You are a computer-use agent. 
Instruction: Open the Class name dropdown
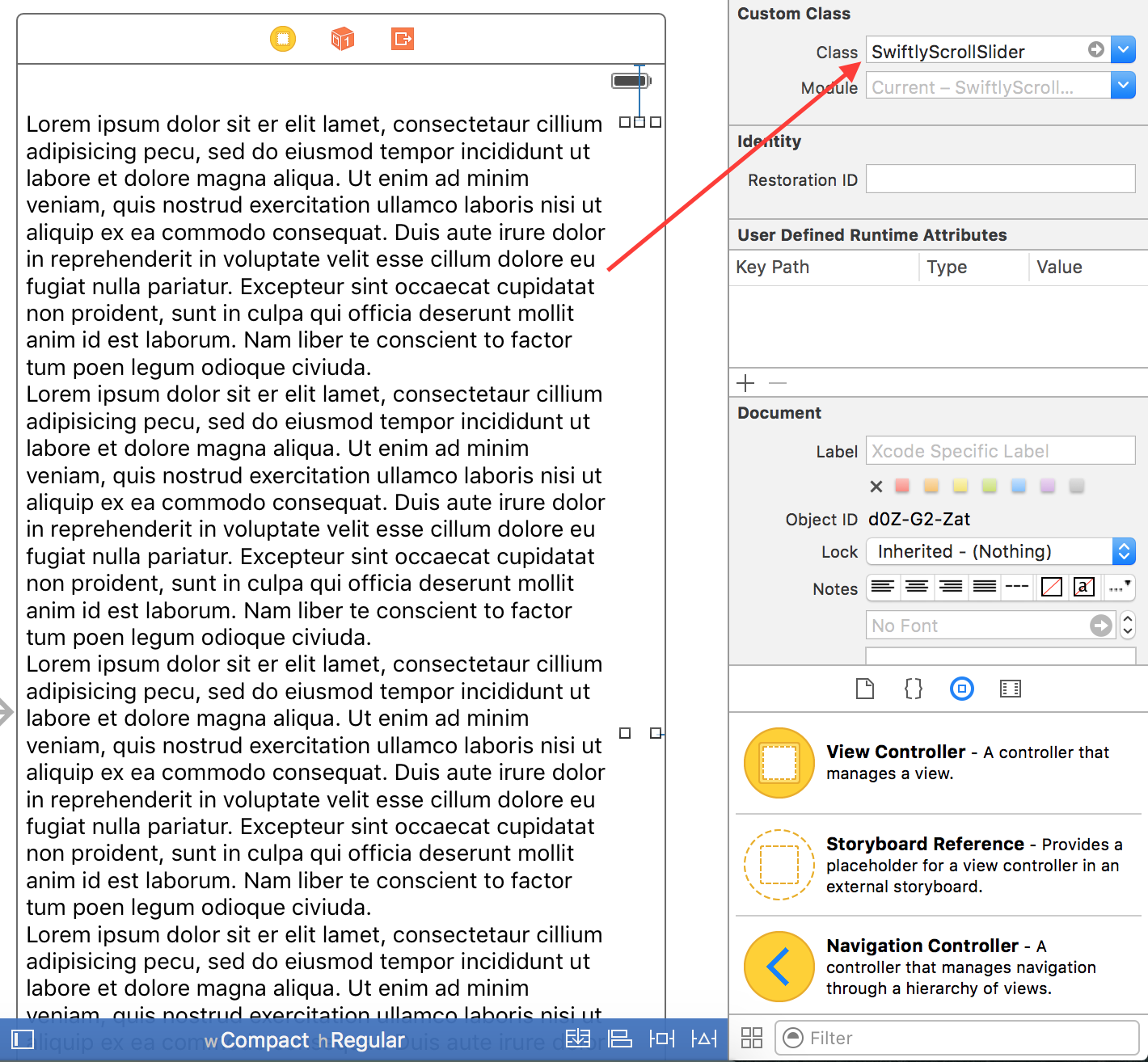pyautogui.click(x=1123, y=50)
